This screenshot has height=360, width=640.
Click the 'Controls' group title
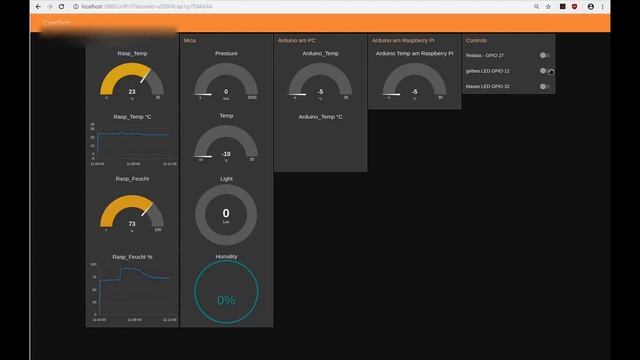pos(476,40)
